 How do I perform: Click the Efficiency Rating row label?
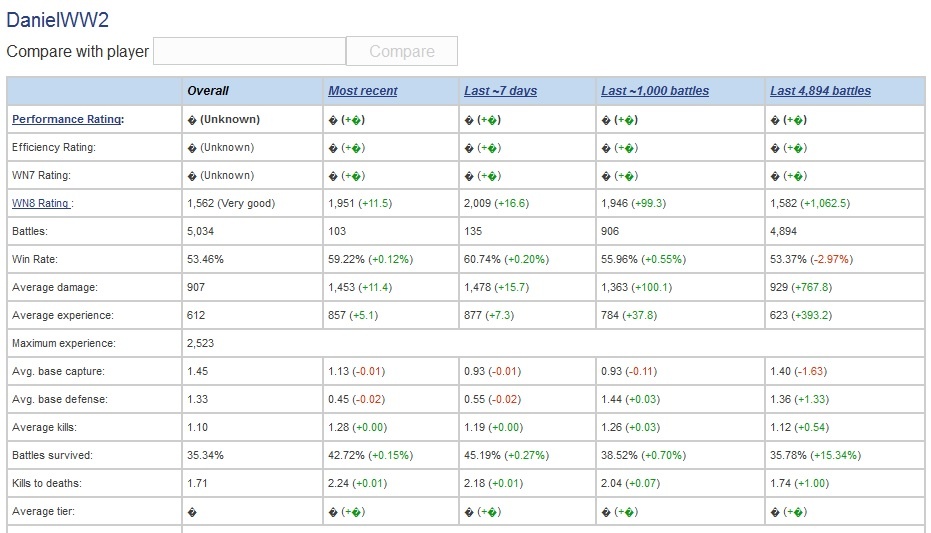[x=55, y=147]
